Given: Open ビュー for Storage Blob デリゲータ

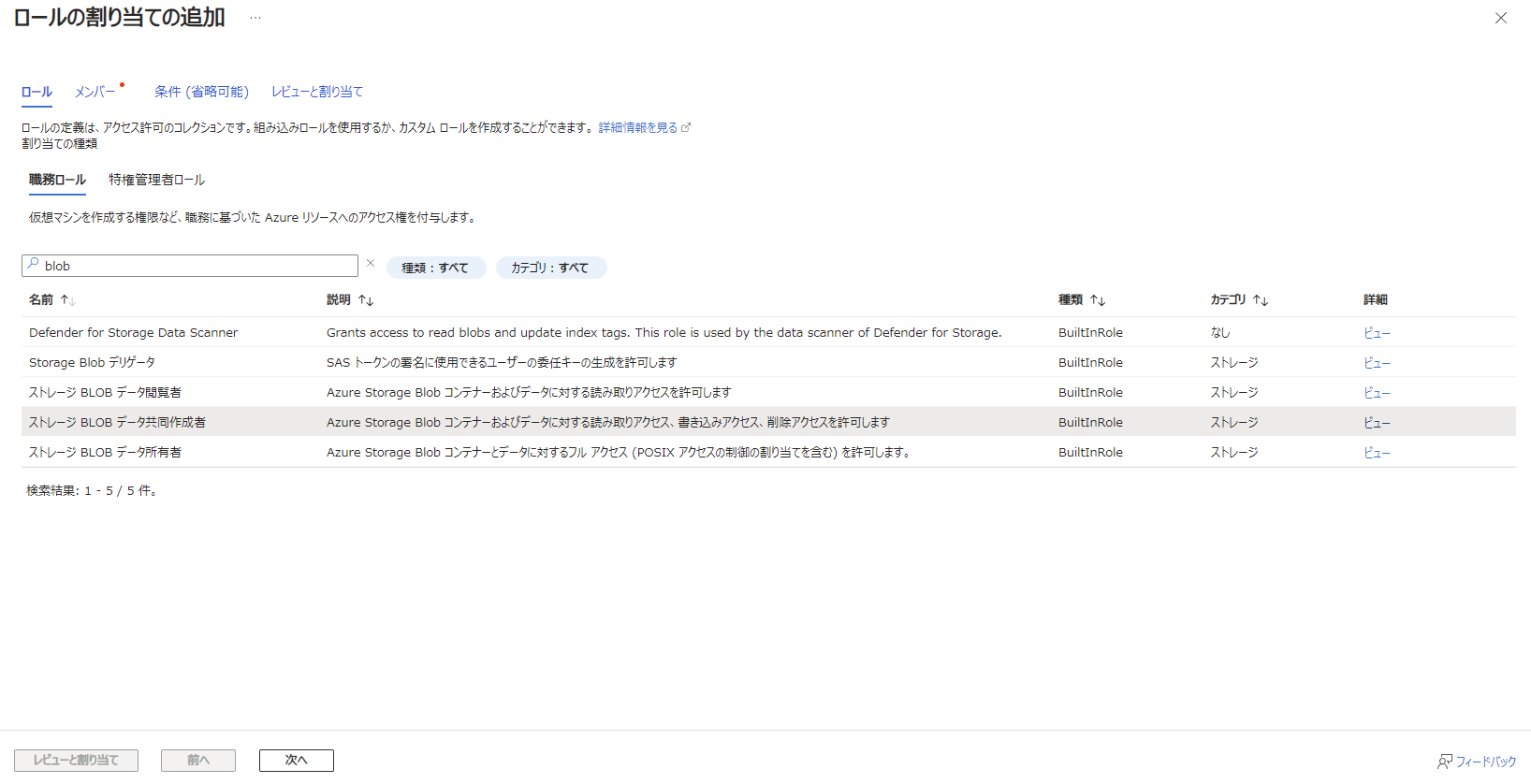Looking at the screenshot, I should (1377, 363).
